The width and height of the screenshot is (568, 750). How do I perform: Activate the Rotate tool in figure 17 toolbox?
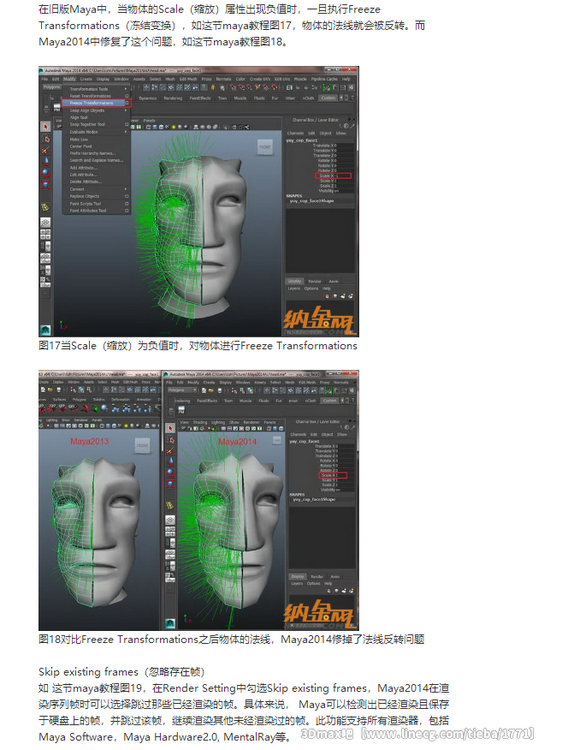click(46, 172)
